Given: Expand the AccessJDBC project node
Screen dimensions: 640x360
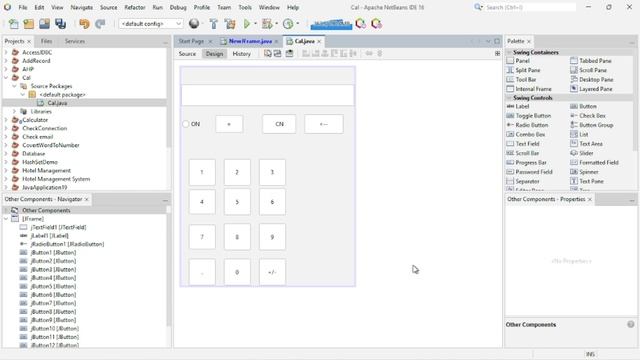Looking at the screenshot, I should (x=6, y=53).
